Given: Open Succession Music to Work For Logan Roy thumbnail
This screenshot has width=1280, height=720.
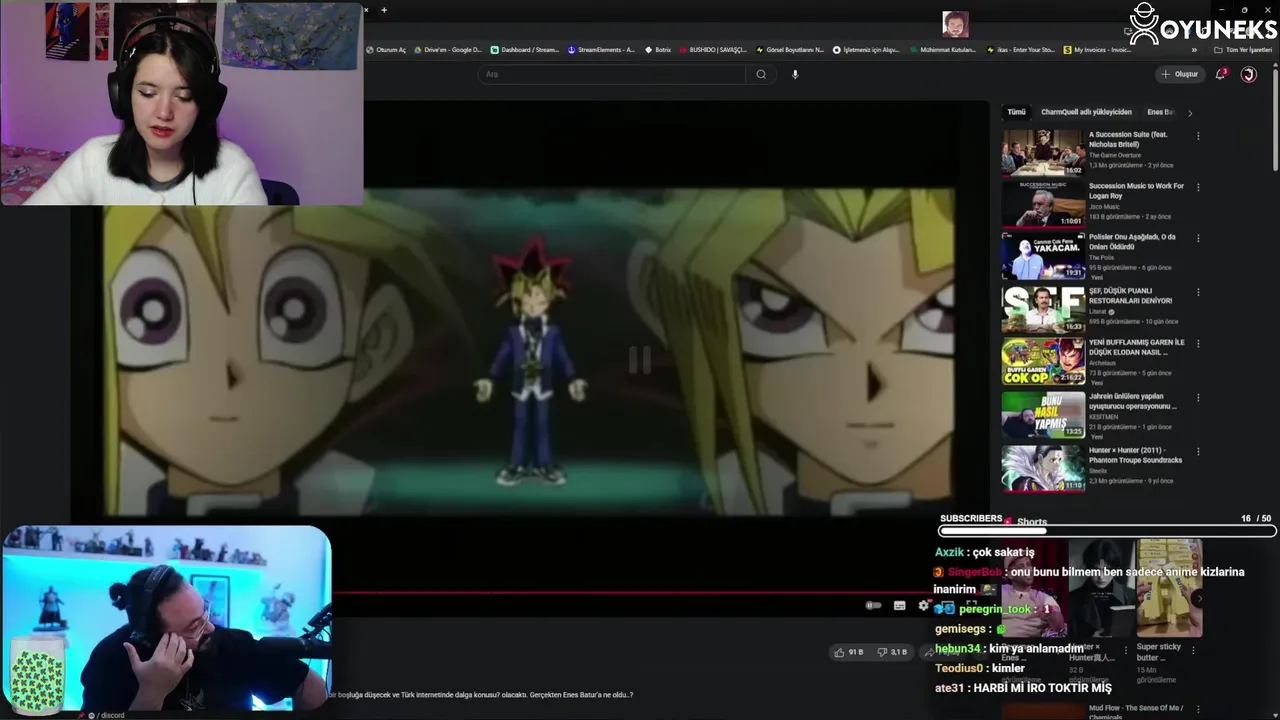Looking at the screenshot, I should pyautogui.click(x=1043, y=204).
